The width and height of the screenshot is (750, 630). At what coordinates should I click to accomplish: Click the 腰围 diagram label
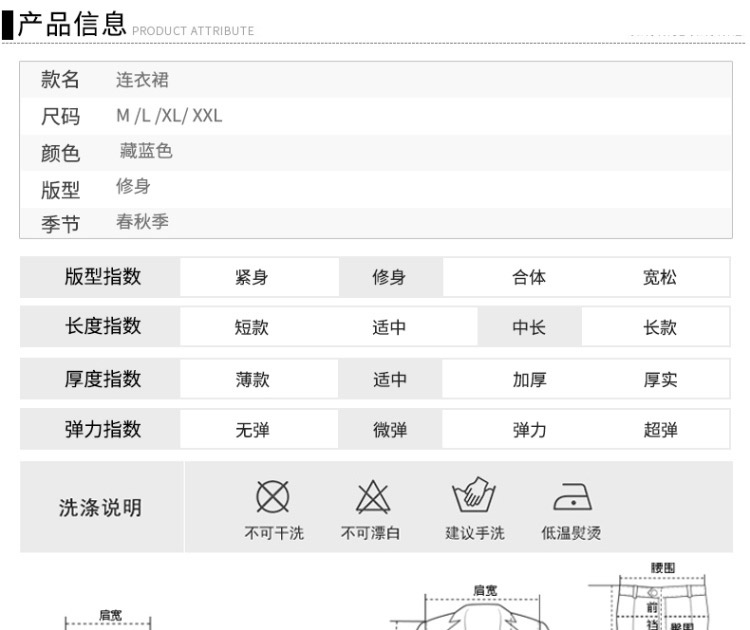coord(663,568)
